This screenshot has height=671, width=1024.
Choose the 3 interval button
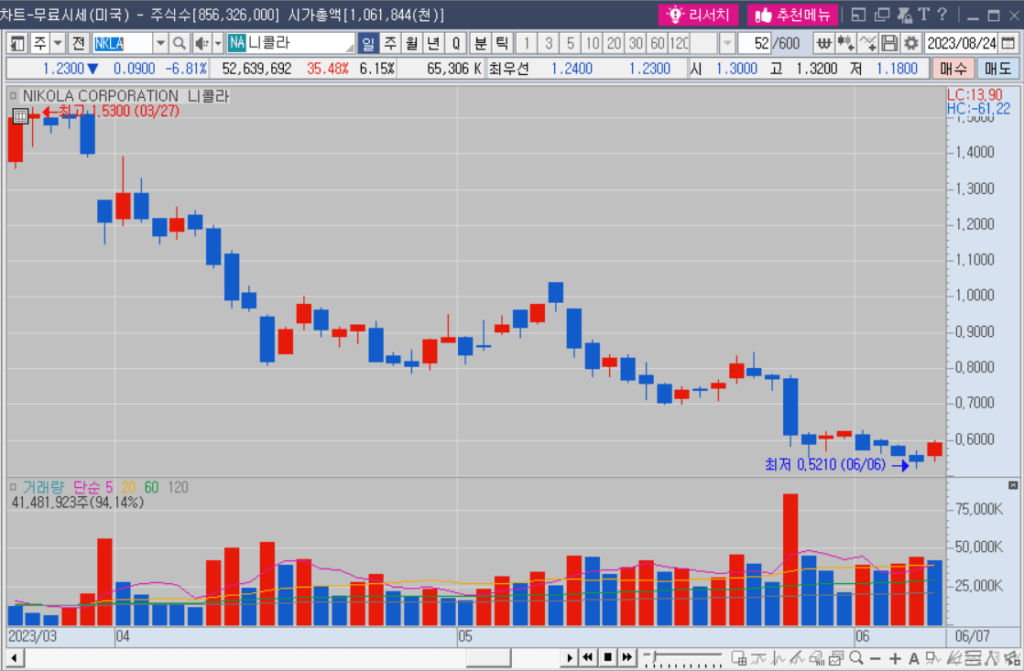(x=549, y=43)
